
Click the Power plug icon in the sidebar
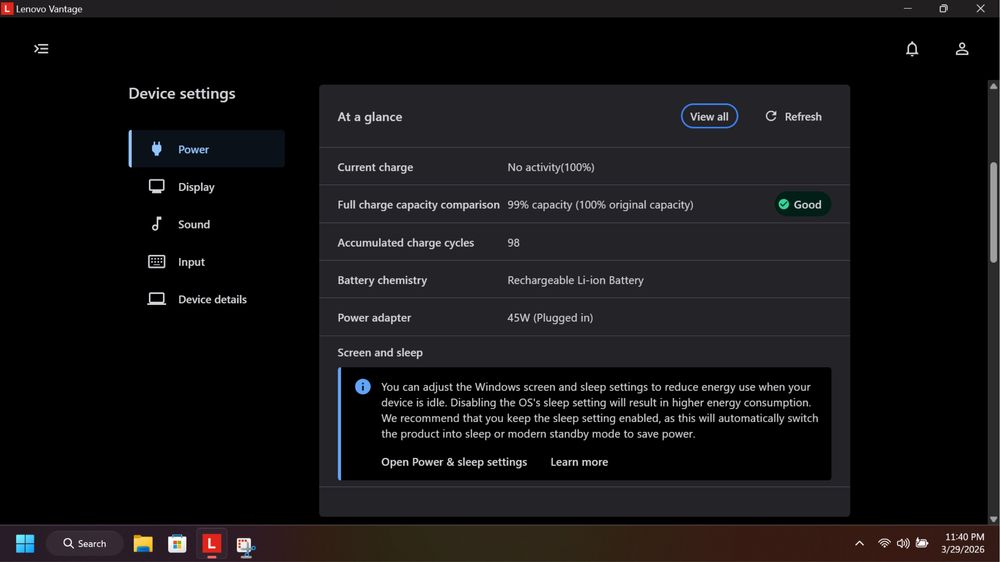tap(156, 149)
